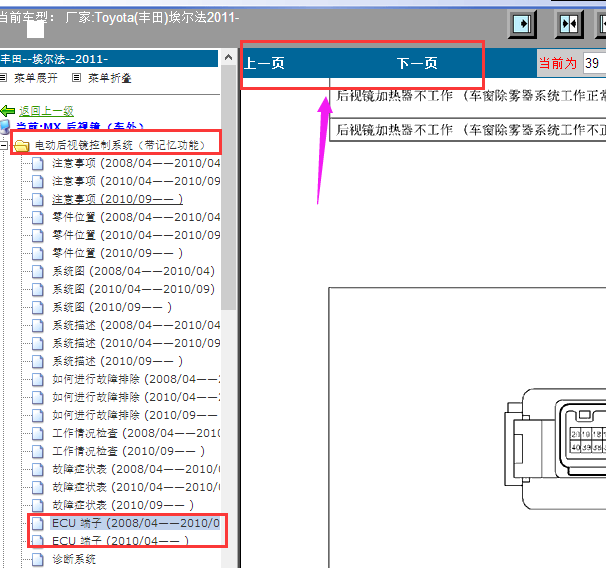Click the tree panel scrollbar up arrow
This screenshot has width=606, height=568.
[x=228, y=58]
